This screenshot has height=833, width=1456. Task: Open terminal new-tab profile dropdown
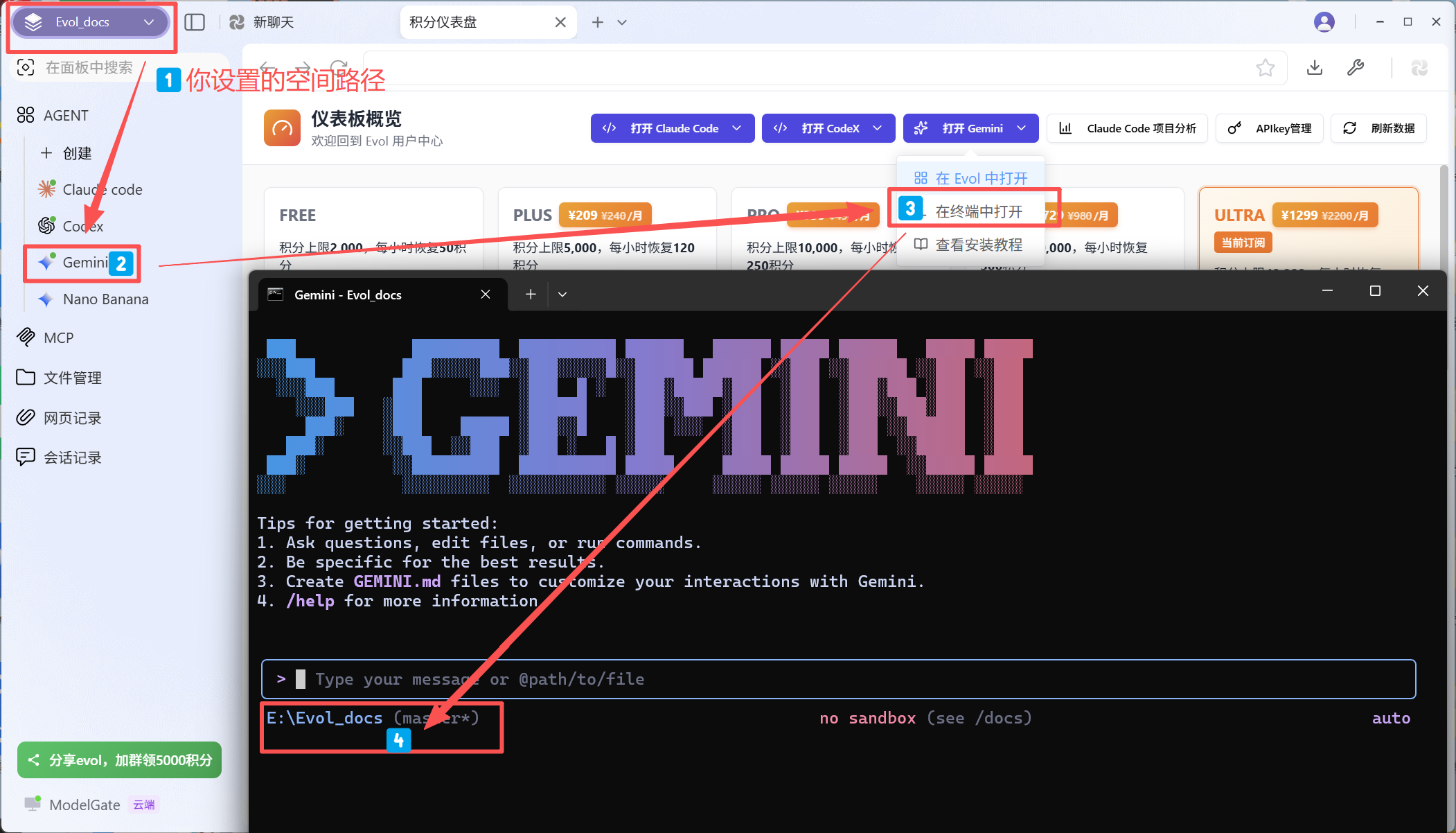click(562, 295)
